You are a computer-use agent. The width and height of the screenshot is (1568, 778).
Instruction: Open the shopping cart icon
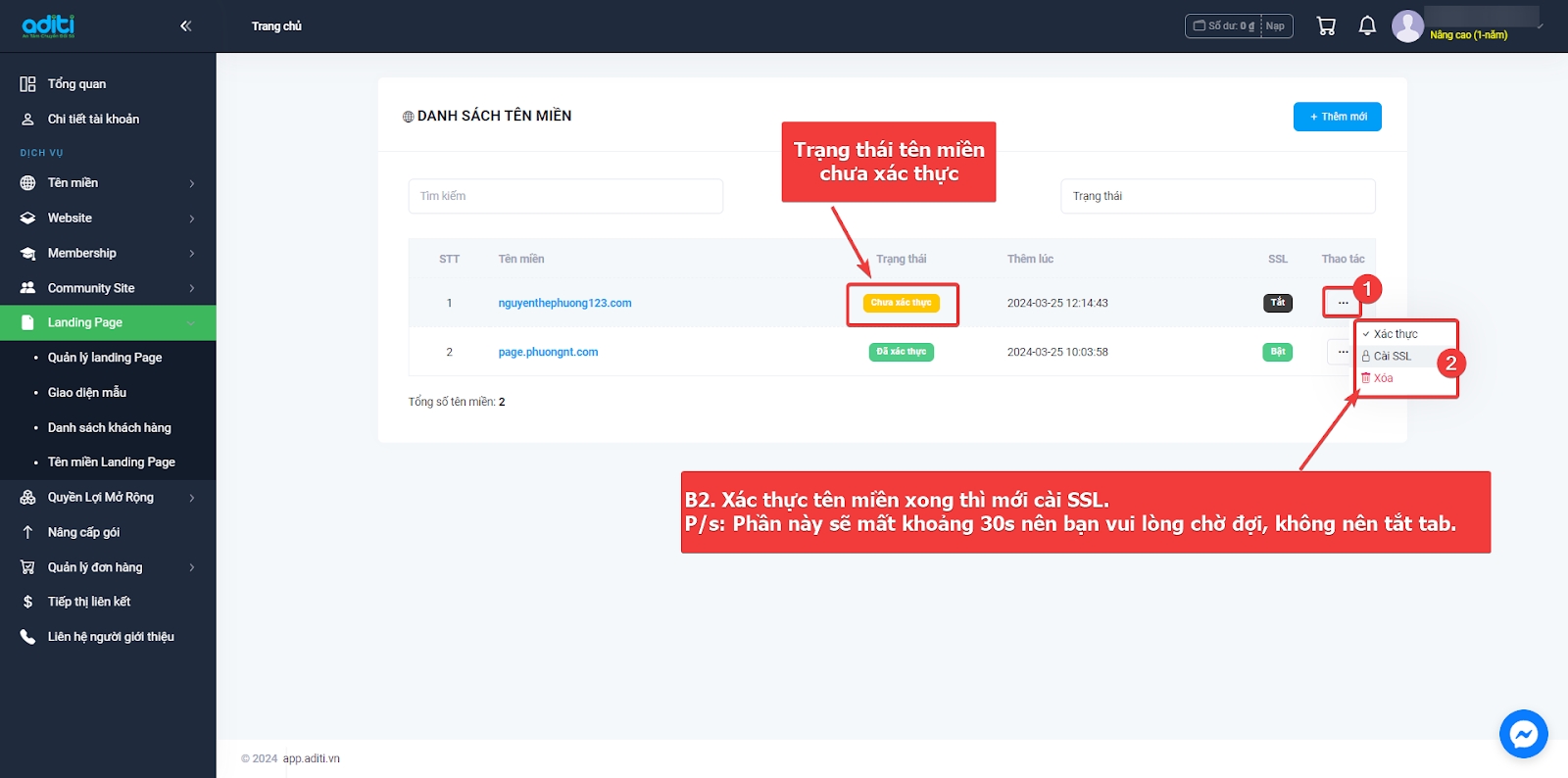[x=1326, y=26]
